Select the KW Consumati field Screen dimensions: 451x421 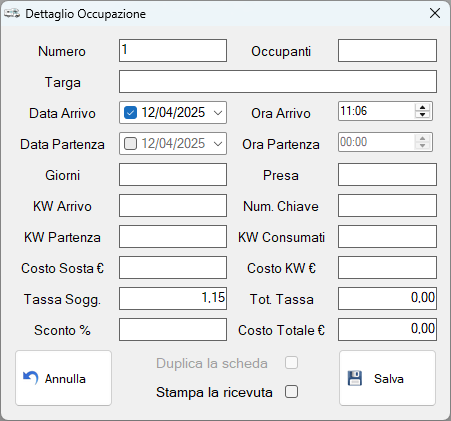pyautogui.click(x=387, y=237)
